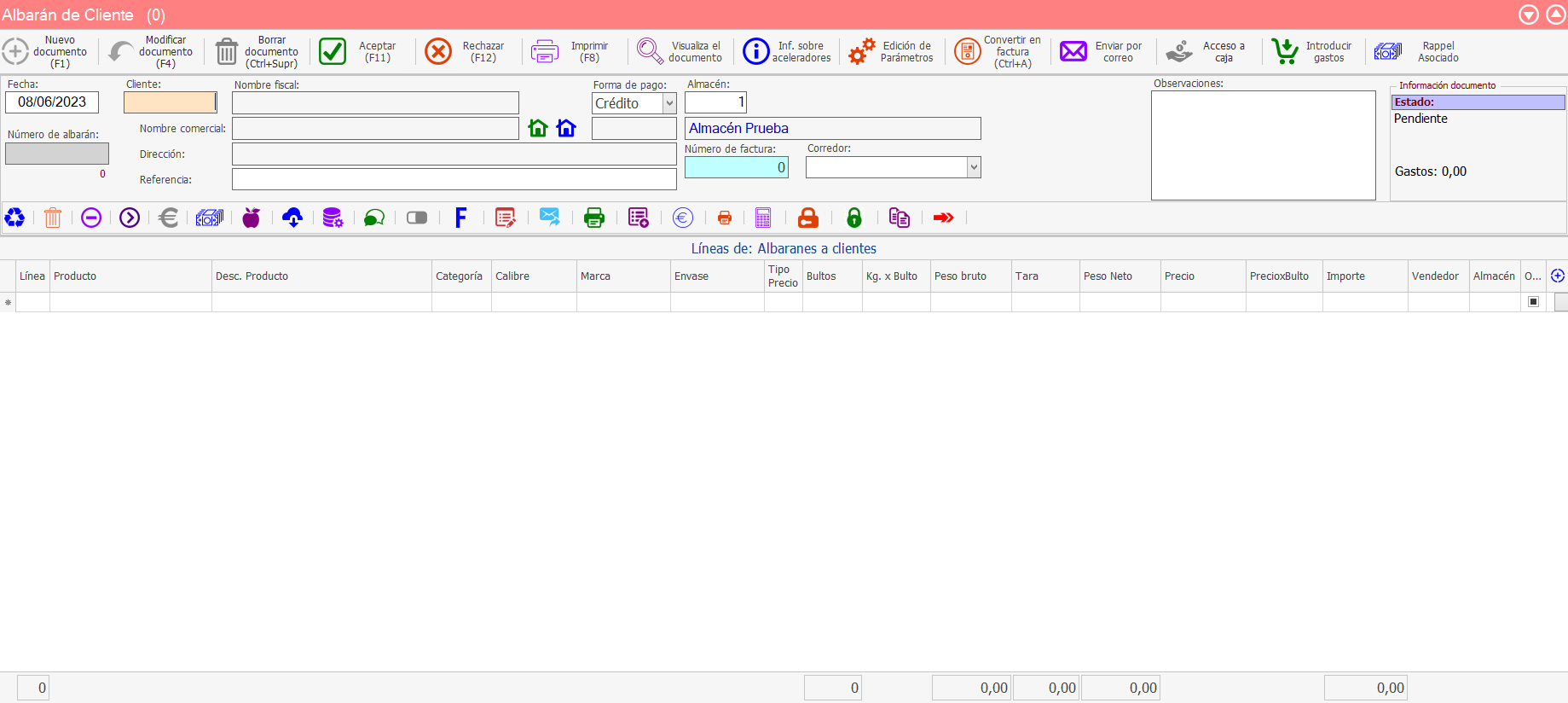The width and height of the screenshot is (1568, 703).
Task: Click the down-arrow circle in title bar
Action: pyautogui.click(x=1529, y=15)
